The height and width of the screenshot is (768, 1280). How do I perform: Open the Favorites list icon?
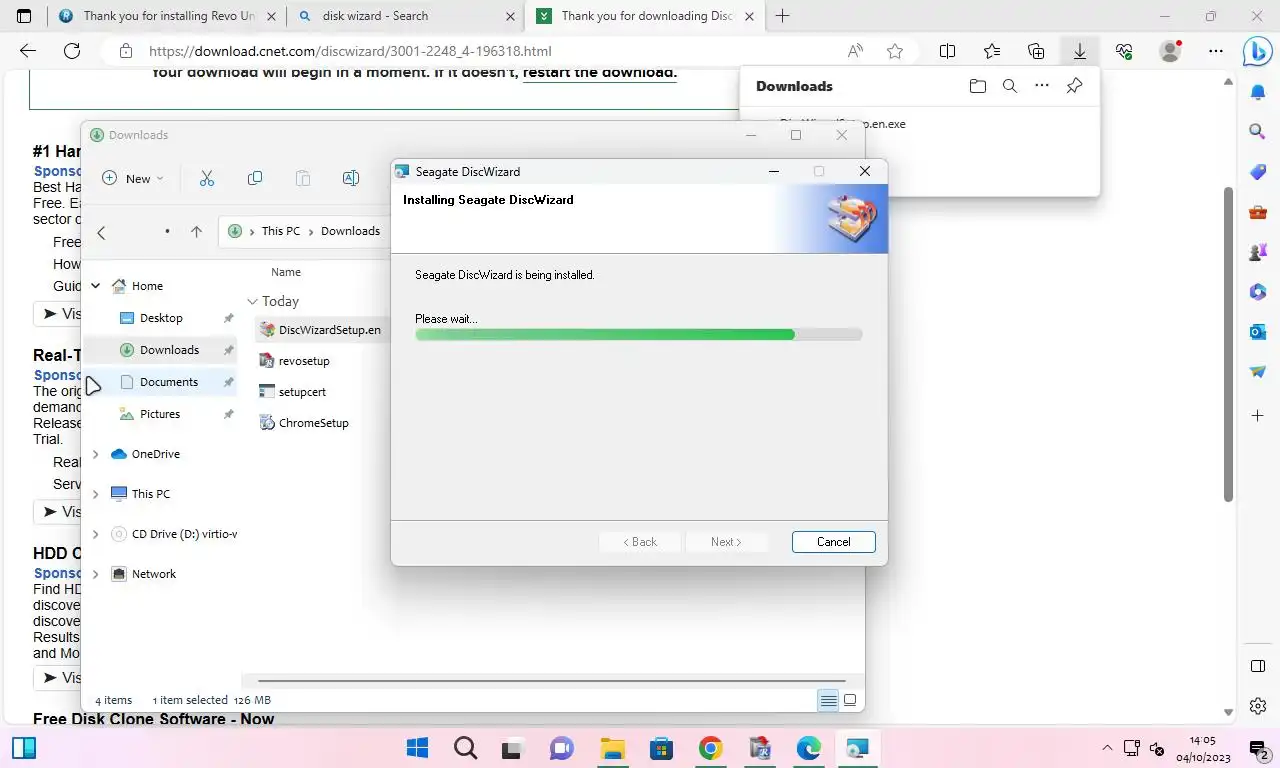[x=992, y=51]
